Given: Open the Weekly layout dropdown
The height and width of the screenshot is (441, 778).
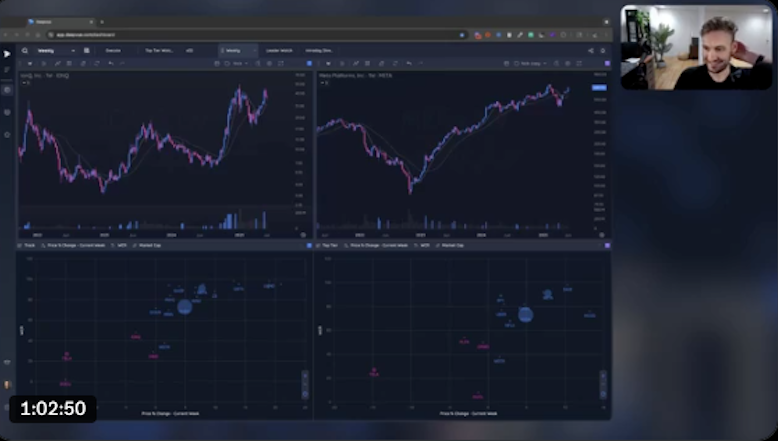Looking at the screenshot, I should click(53, 50).
